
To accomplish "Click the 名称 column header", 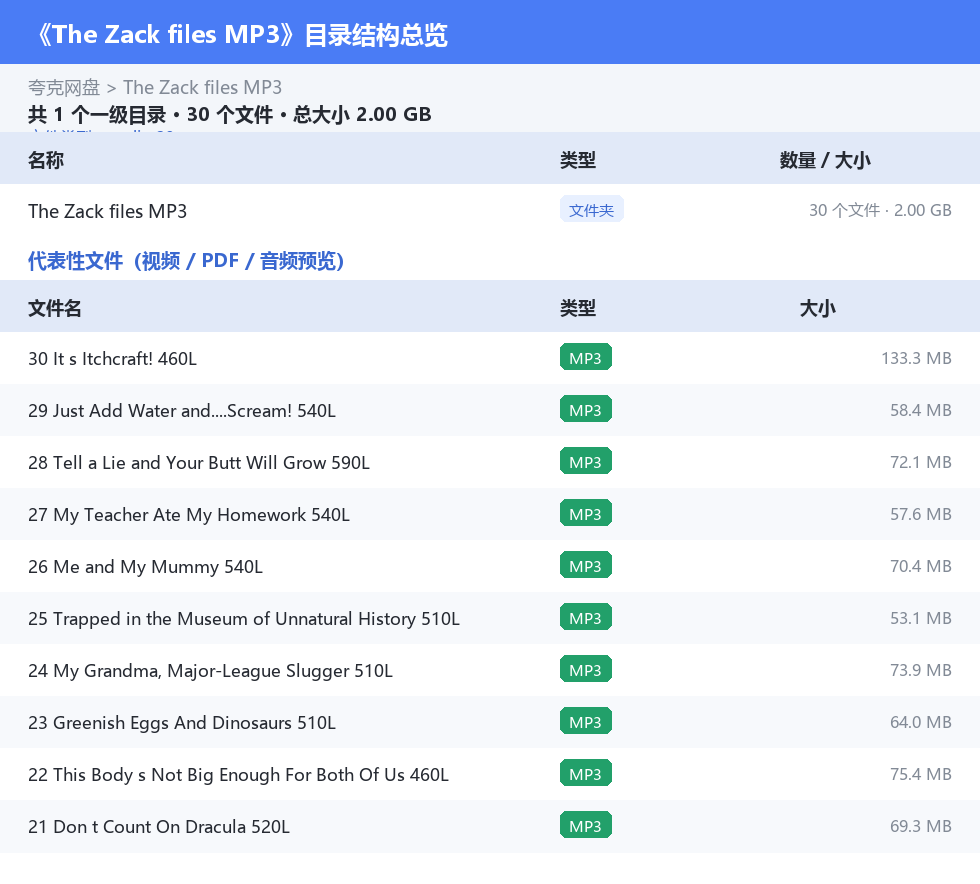I will (x=46, y=160).
